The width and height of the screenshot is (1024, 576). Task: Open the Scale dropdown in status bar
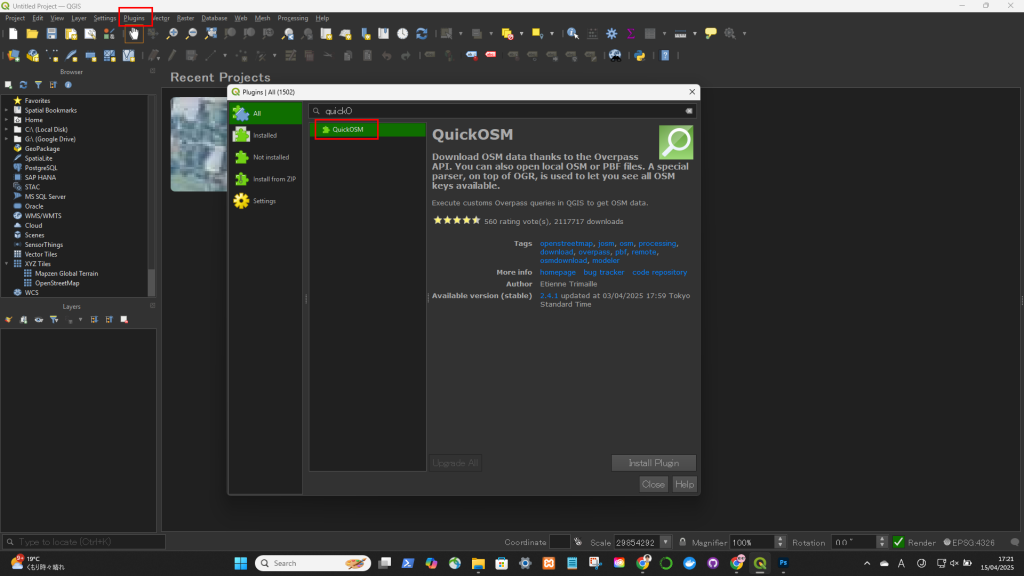(666, 542)
